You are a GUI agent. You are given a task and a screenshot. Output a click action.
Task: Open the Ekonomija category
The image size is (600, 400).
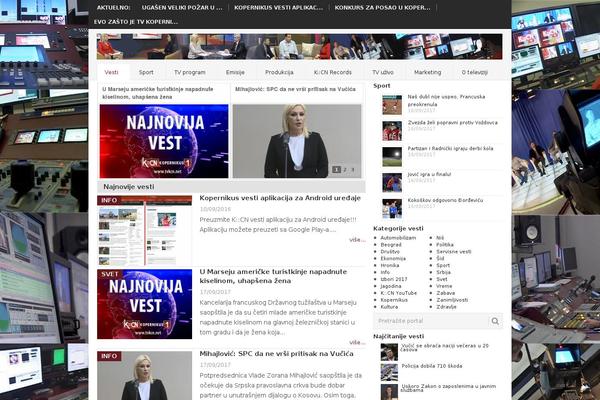click(393, 259)
